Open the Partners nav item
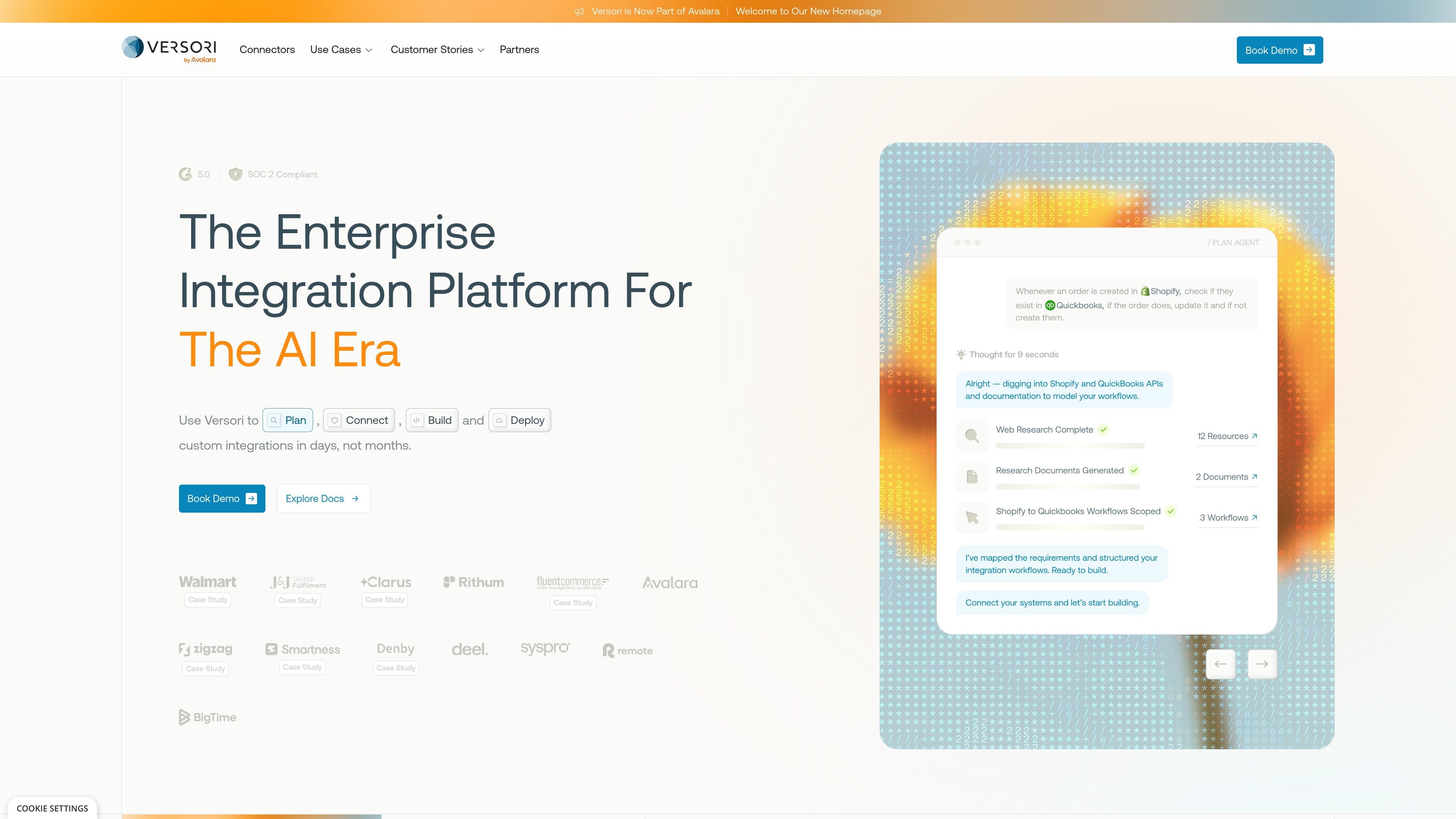Screen dimensions: 1456x819 pos(519,50)
